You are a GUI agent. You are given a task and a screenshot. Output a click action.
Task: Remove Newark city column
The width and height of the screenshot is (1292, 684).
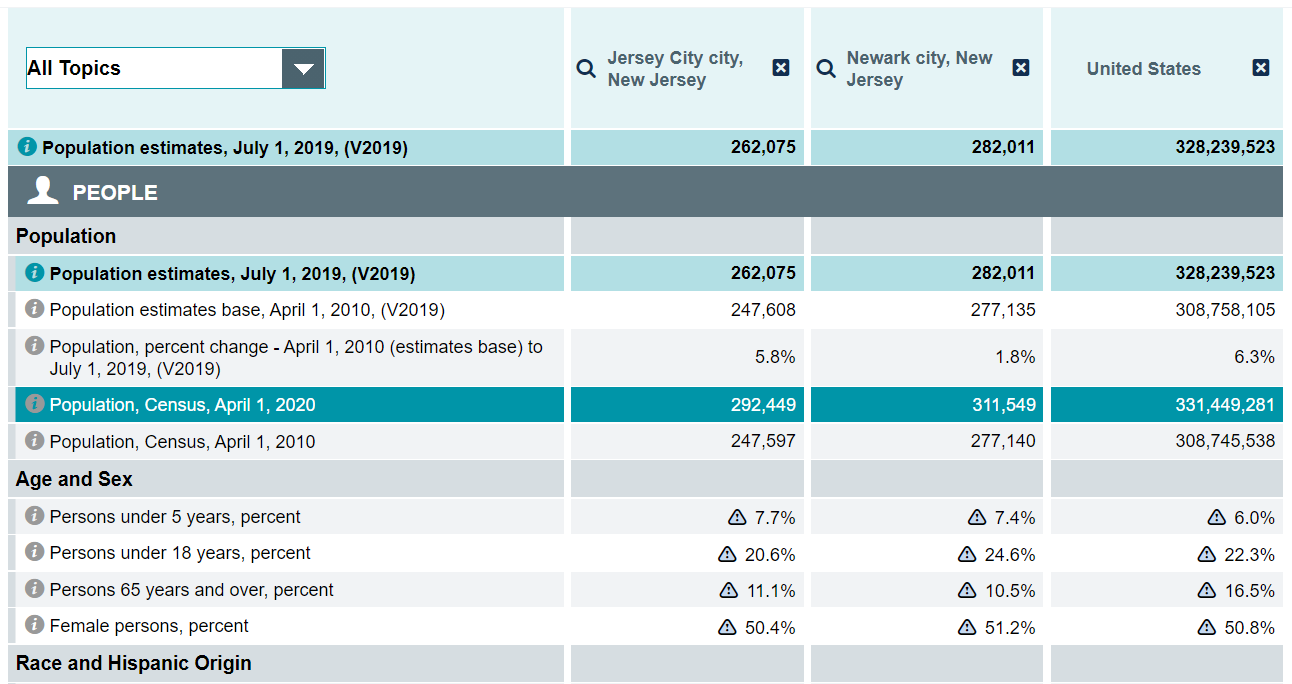click(x=1021, y=67)
